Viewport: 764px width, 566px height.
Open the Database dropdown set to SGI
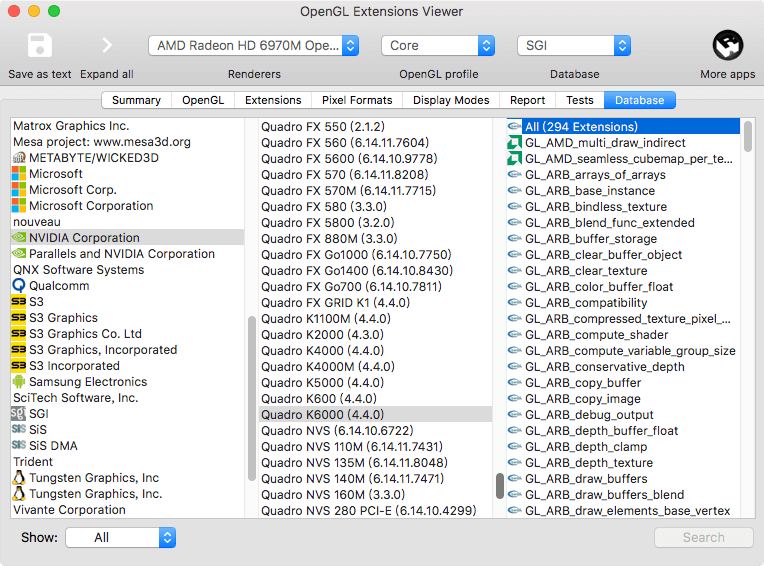point(574,45)
